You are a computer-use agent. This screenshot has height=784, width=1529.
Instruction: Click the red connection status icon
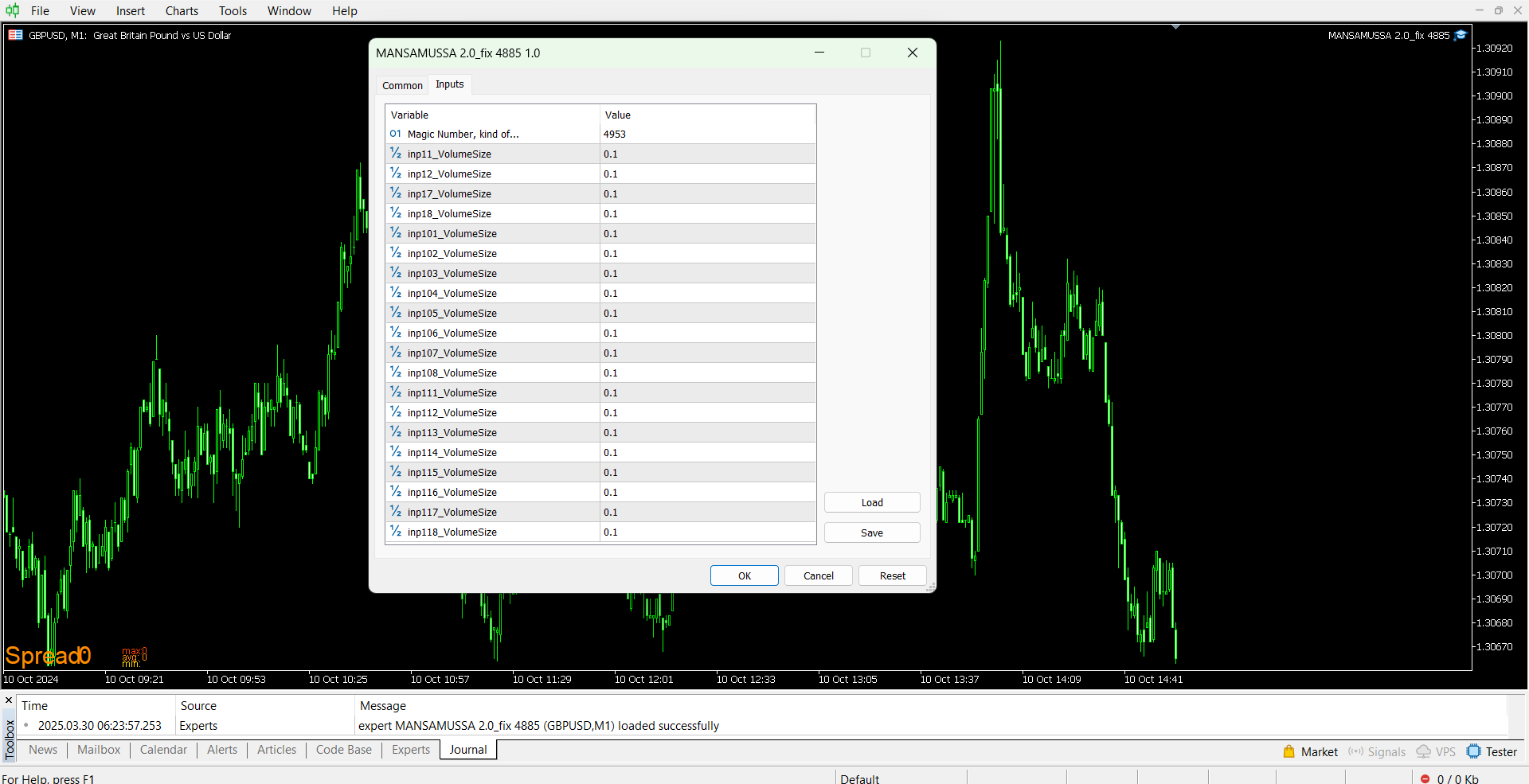coord(1425,778)
